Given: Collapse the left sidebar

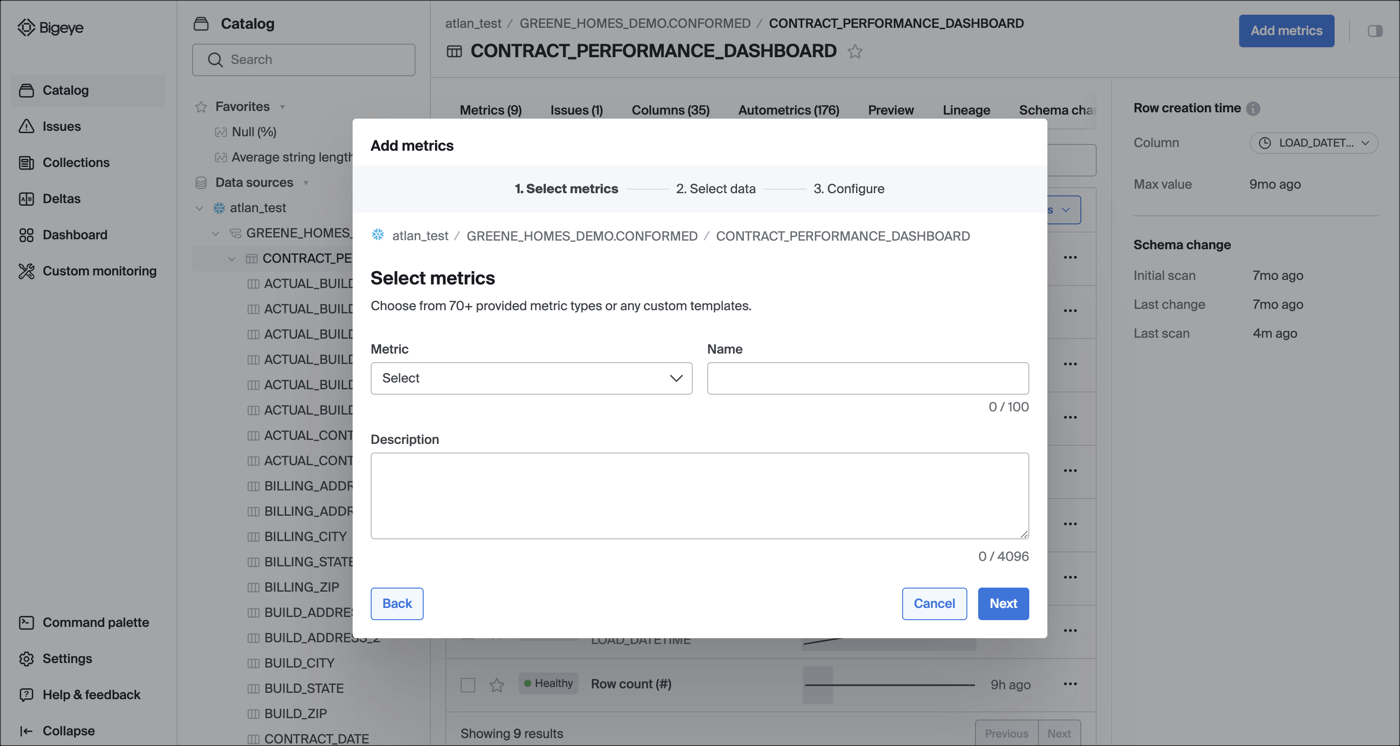Looking at the screenshot, I should click(88, 730).
